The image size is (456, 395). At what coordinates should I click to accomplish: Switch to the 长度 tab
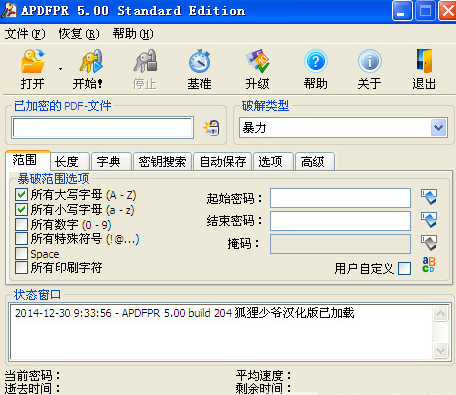point(70,162)
